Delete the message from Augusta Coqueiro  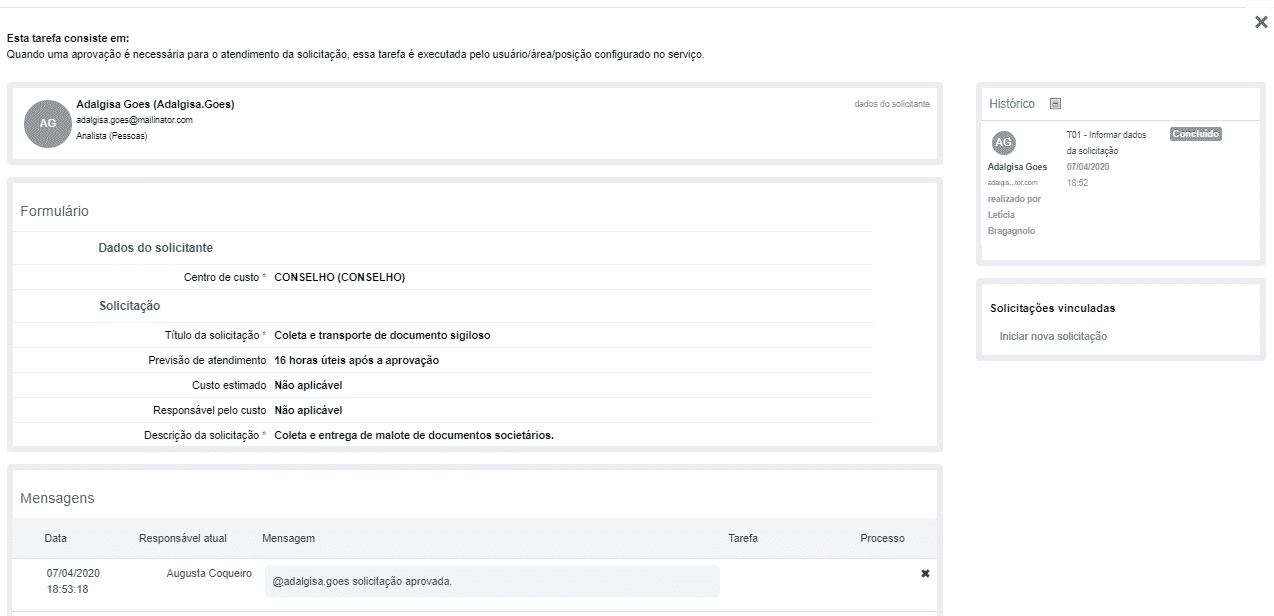[925, 574]
